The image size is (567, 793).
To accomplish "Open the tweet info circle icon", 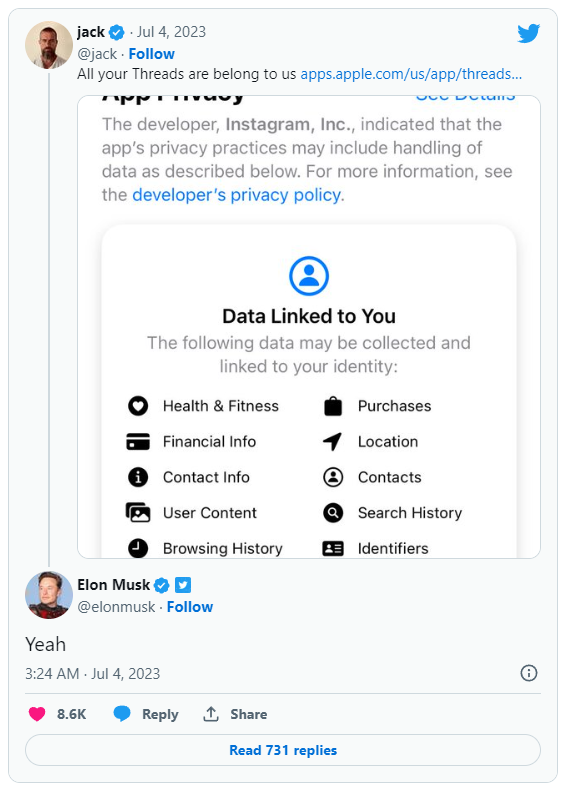I will [x=529, y=673].
